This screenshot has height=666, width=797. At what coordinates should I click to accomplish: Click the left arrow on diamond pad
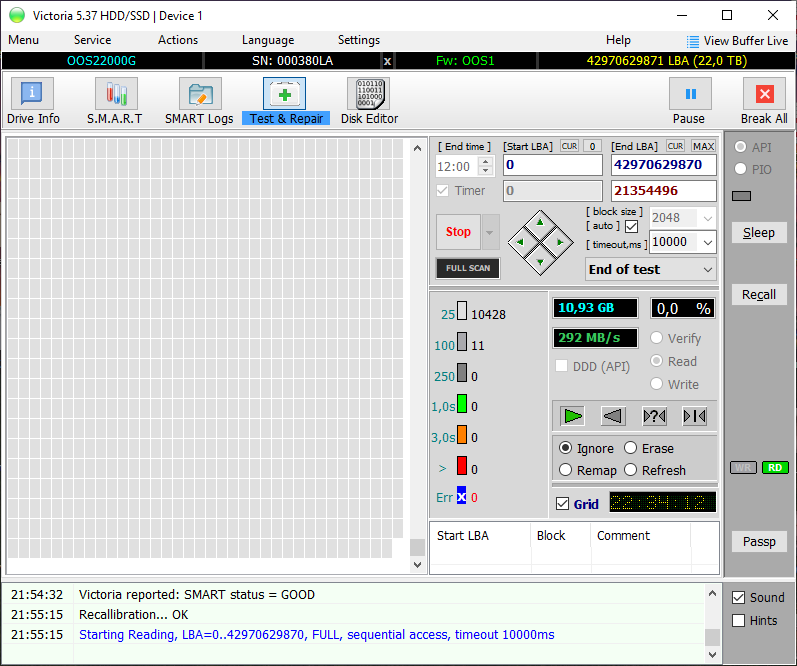(520, 243)
